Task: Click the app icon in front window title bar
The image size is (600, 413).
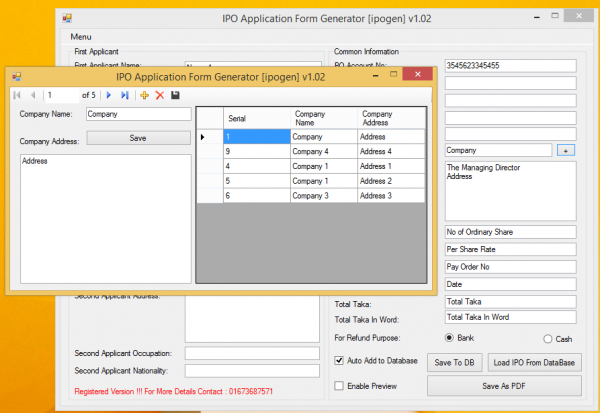Action: tap(18, 76)
